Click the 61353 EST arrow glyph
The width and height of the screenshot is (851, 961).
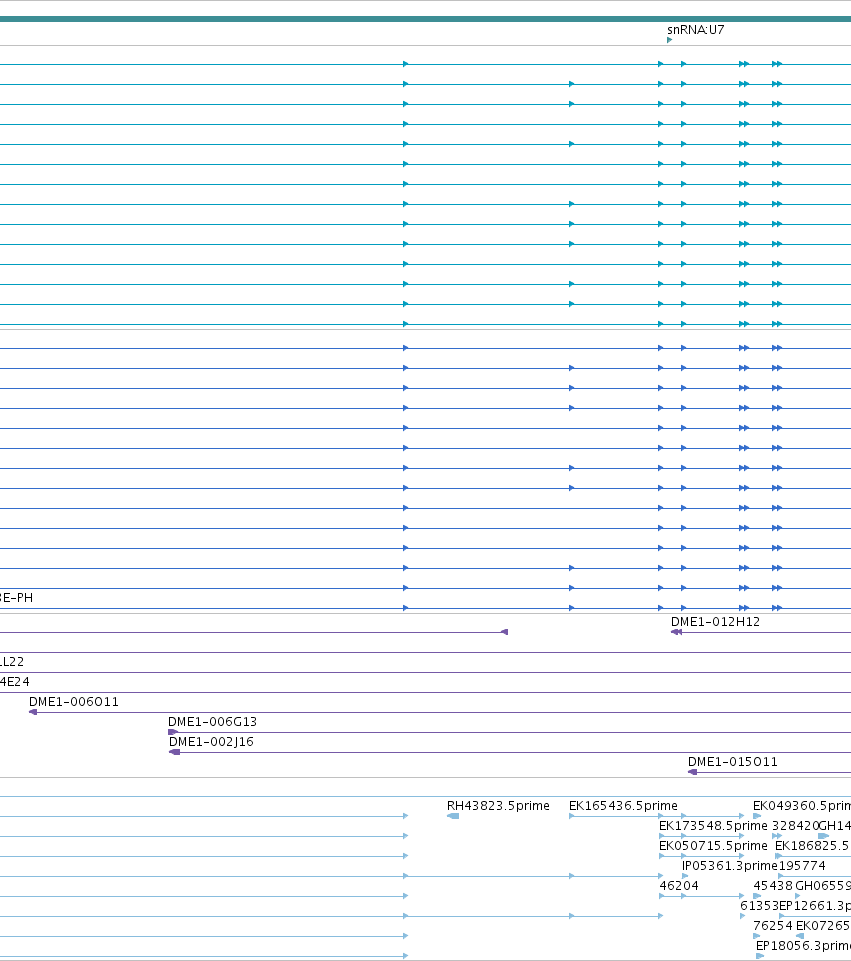[x=743, y=916]
